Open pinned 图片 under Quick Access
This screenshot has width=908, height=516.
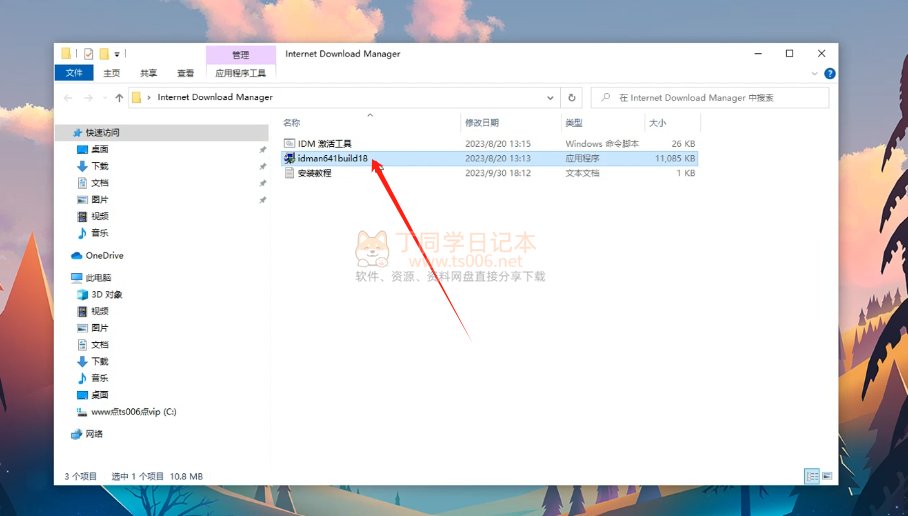(x=100, y=200)
